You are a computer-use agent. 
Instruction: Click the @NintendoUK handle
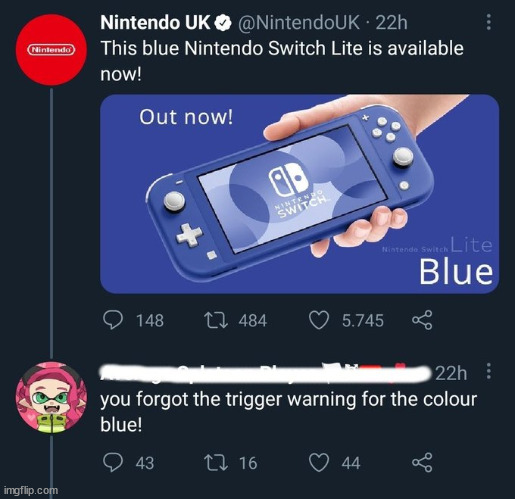(x=298, y=23)
